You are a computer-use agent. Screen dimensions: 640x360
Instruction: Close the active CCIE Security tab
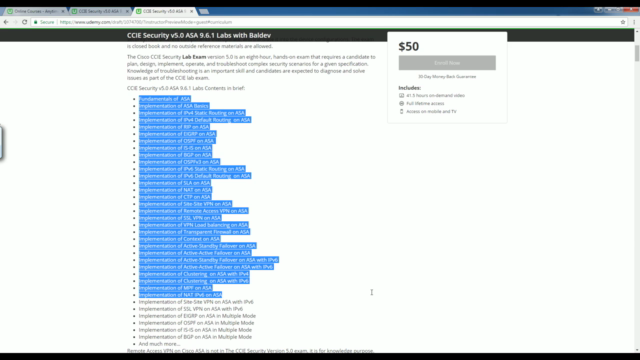[191, 11]
